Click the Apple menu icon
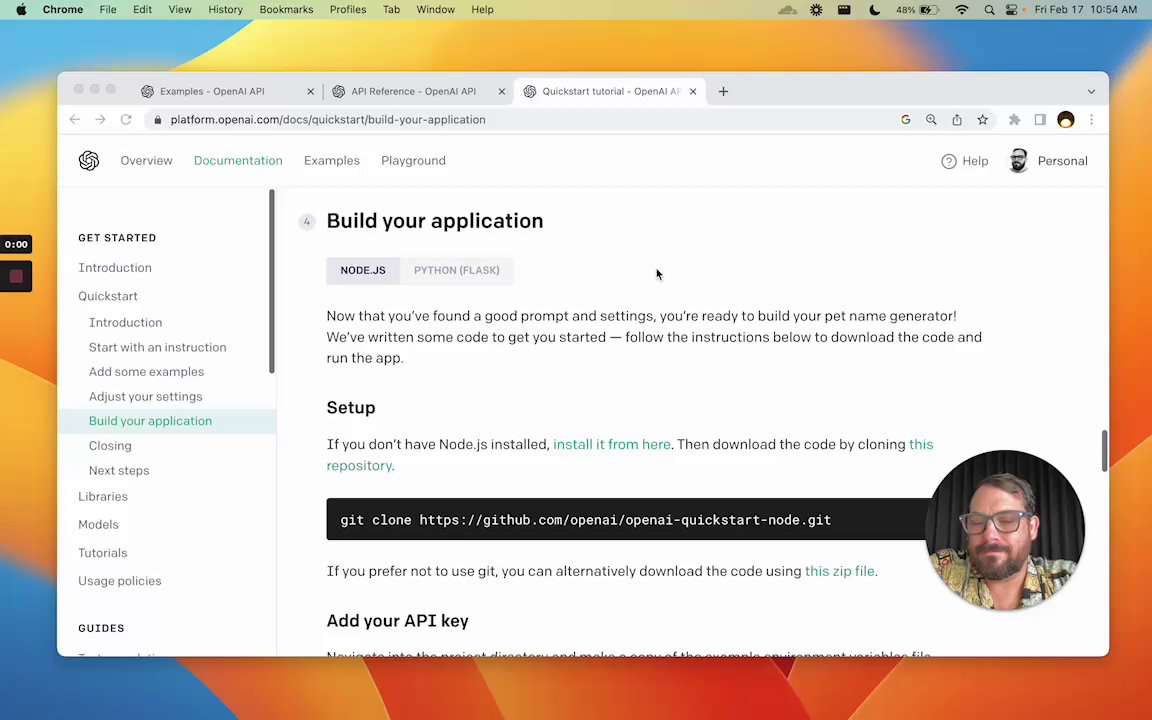The height and width of the screenshot is (720, 1152). tap(21, 10)
